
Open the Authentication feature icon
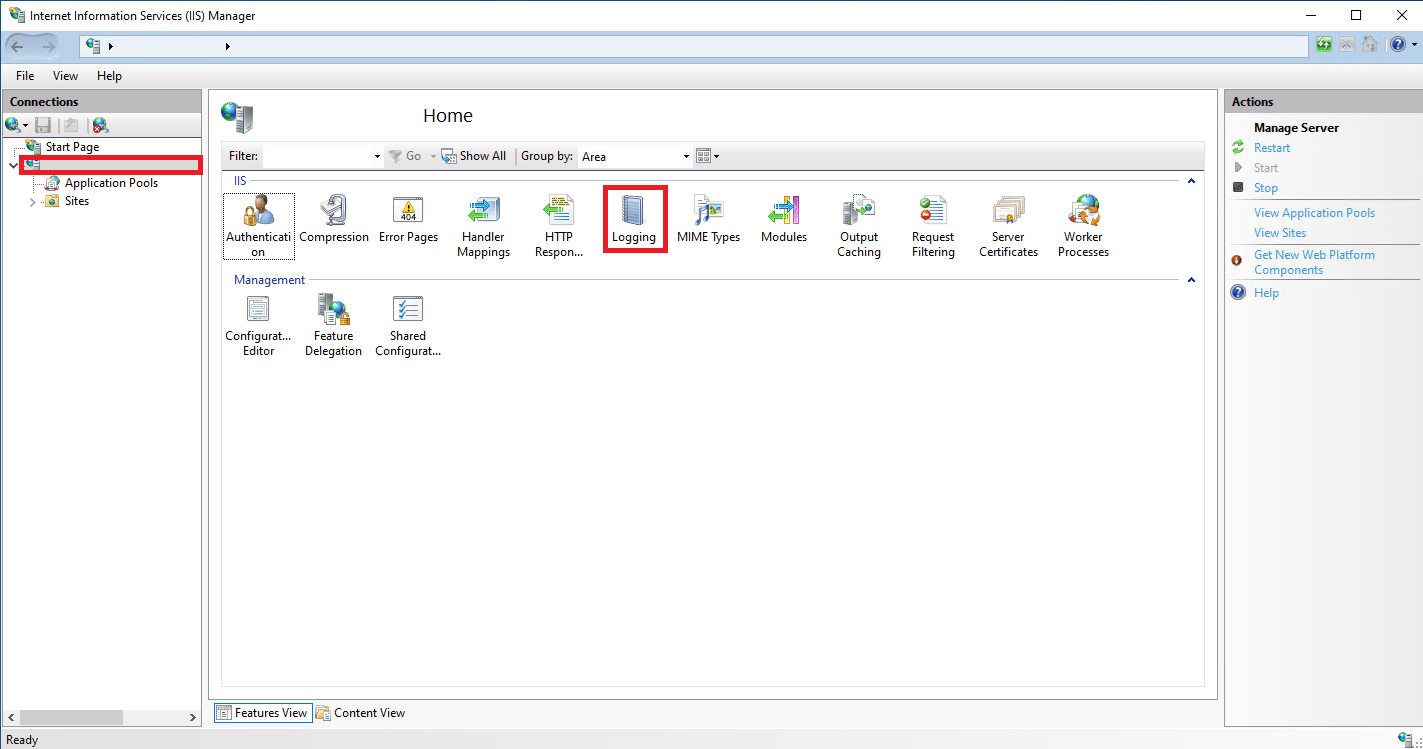[x=258, y=226]
